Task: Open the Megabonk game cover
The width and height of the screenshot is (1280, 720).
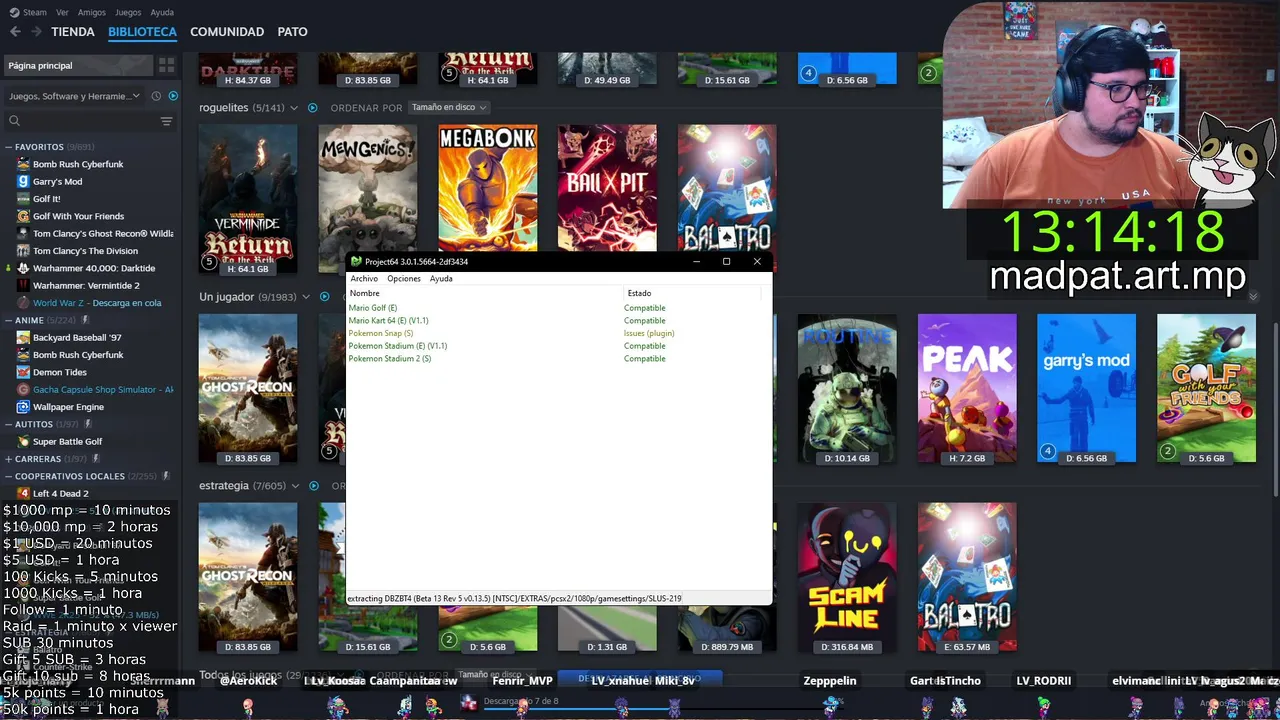Action: (487, 188)
